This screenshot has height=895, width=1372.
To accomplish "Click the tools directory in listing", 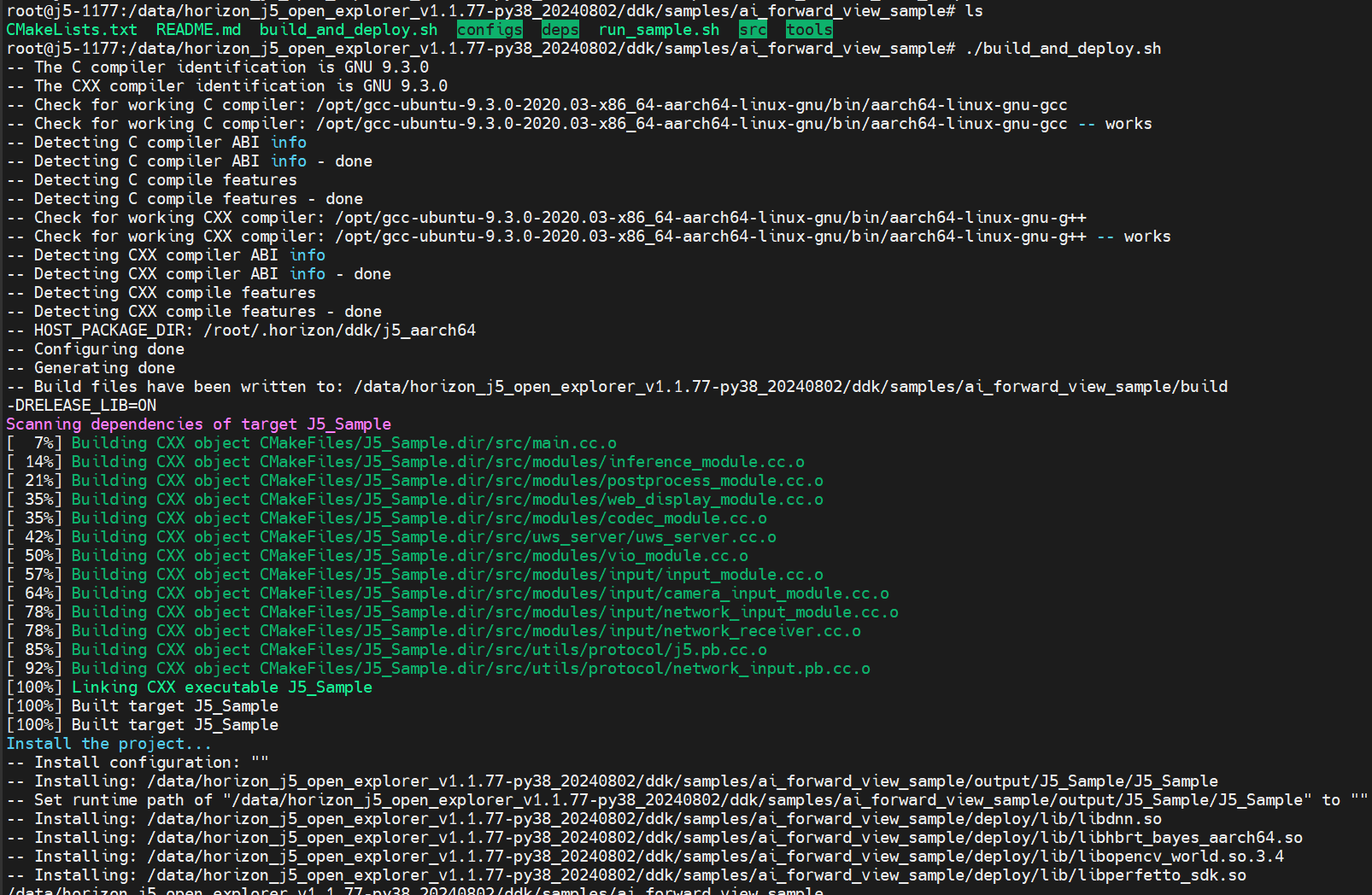I will pos(809,30).
